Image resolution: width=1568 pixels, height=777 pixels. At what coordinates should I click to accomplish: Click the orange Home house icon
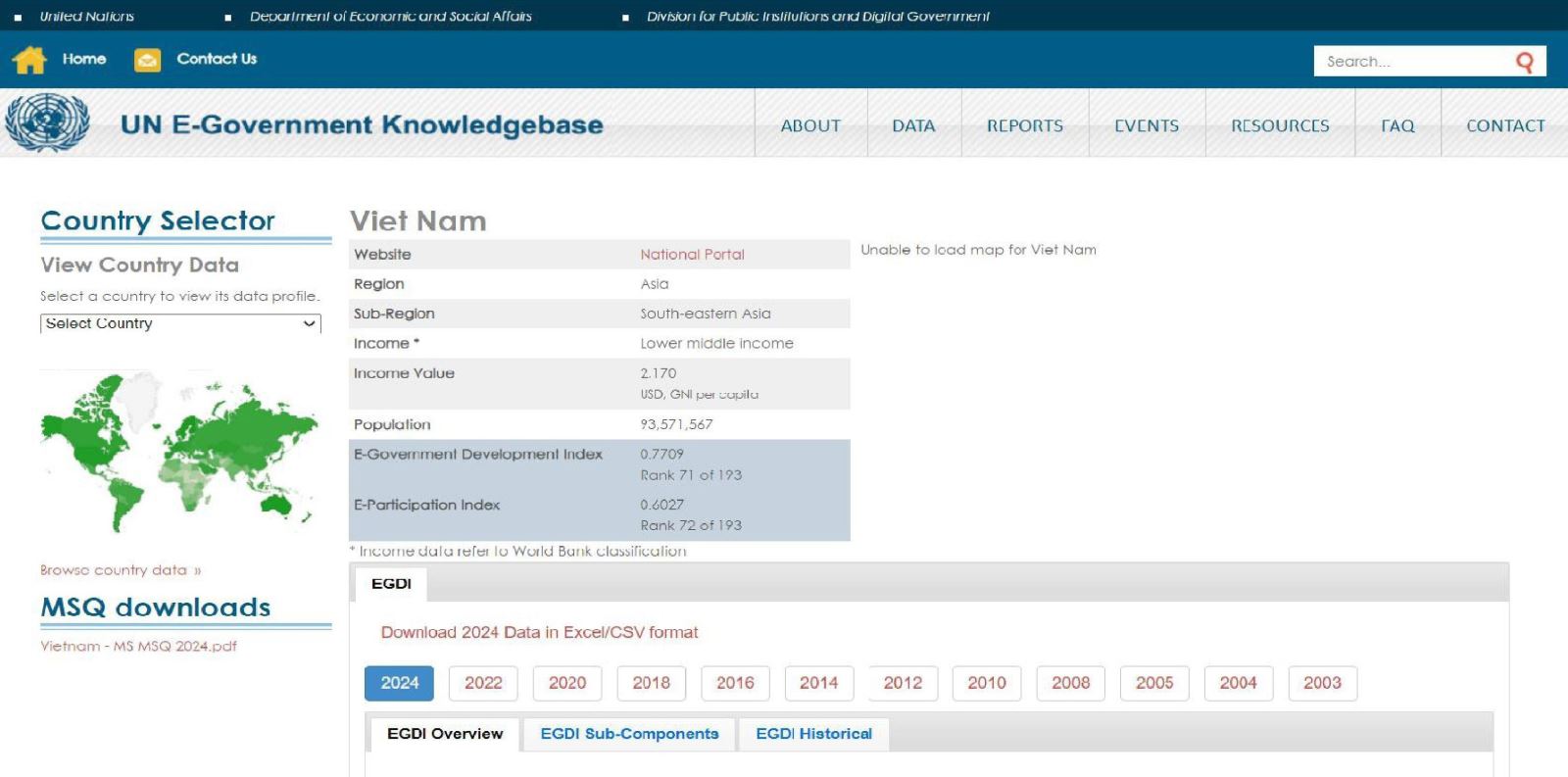(x=29, y=60)
